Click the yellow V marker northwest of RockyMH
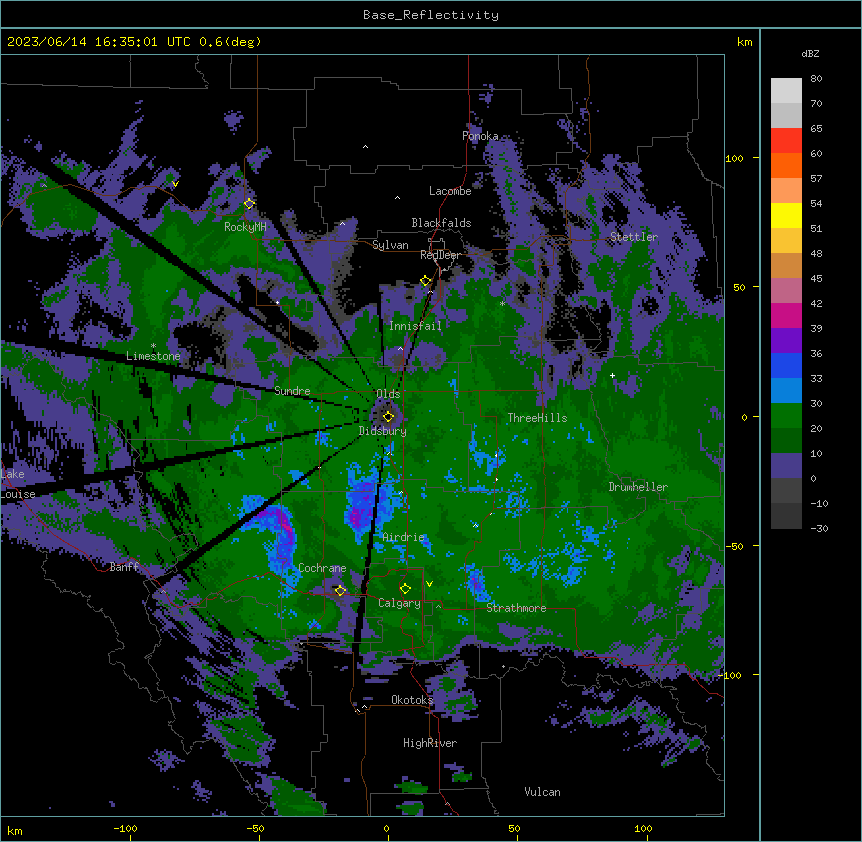Image resolution: width=862 pixels, height=842 pixels. [x=175, y=184]
